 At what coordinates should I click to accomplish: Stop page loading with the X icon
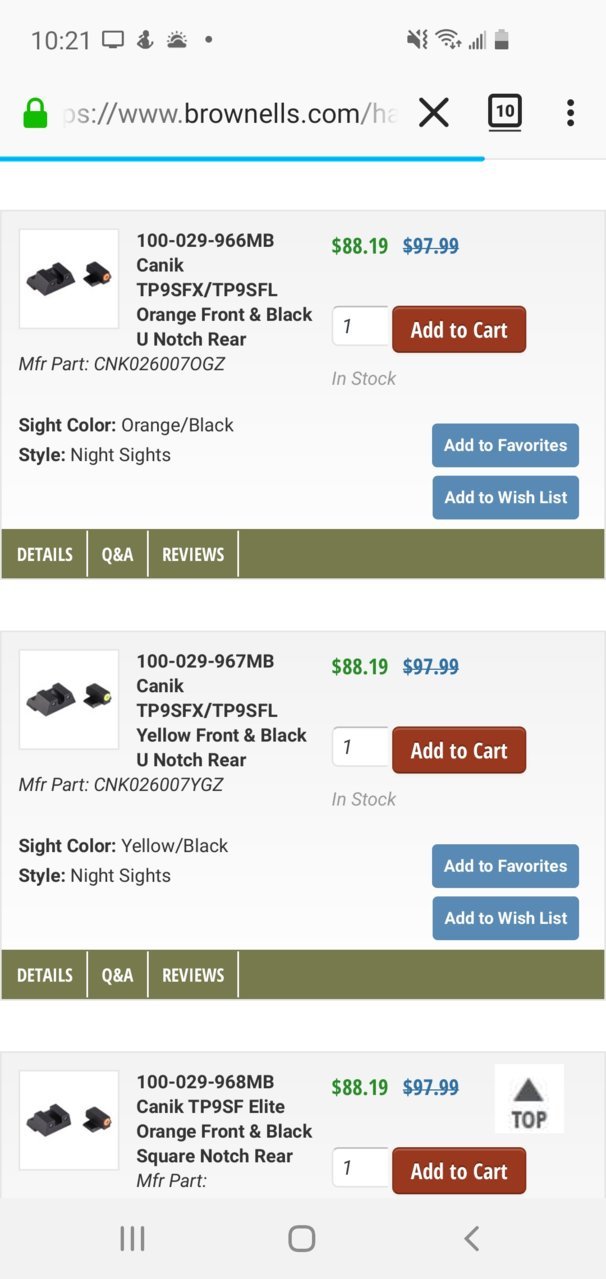pos(433,113)
